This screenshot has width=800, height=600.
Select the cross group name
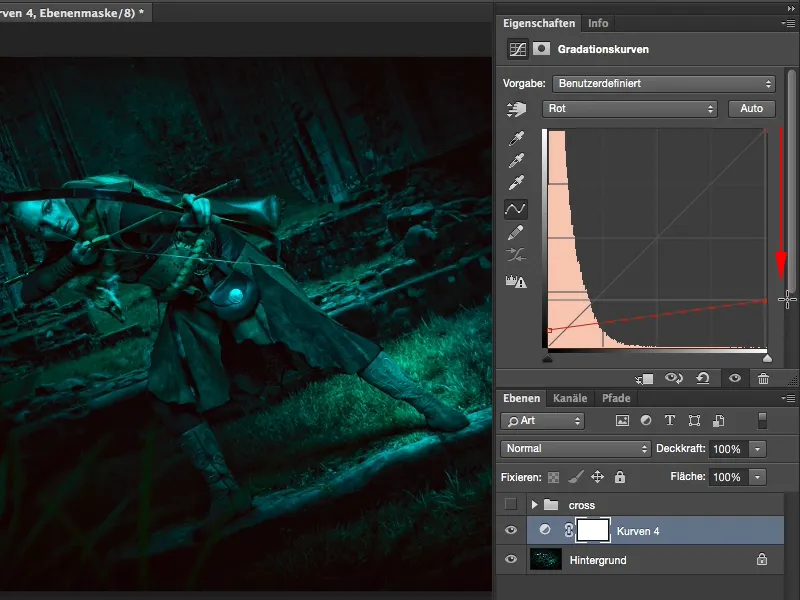point(582,505)
